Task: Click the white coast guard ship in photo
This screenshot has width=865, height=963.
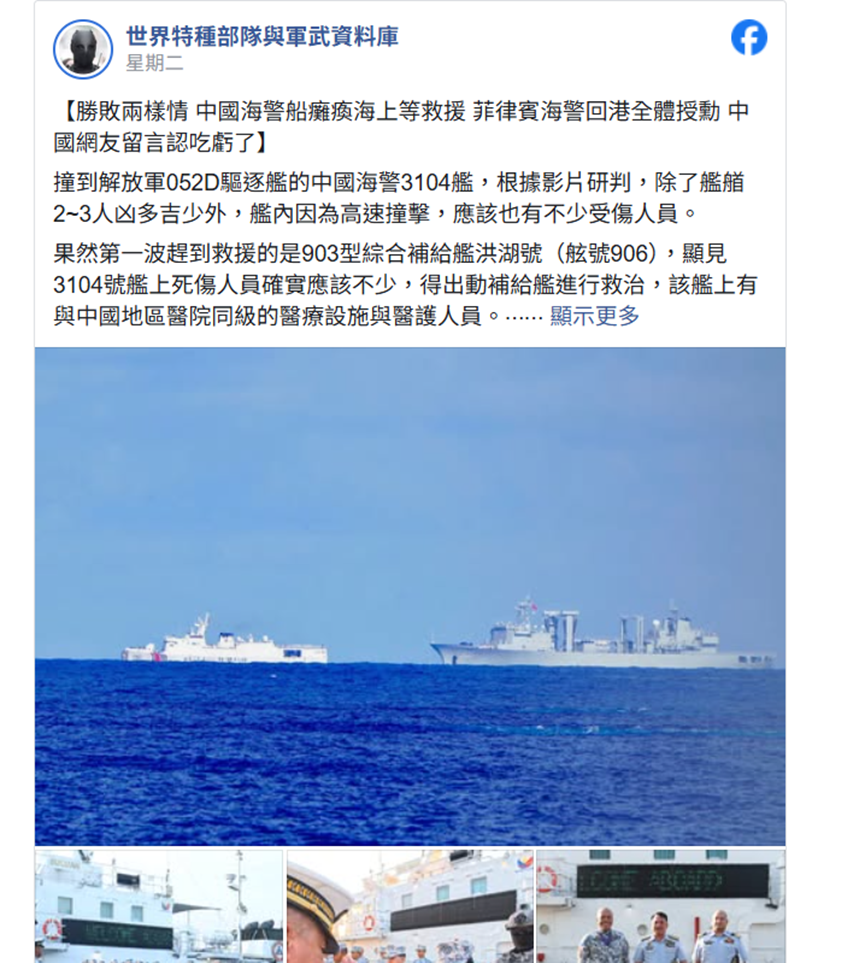Action: point(224,642)
